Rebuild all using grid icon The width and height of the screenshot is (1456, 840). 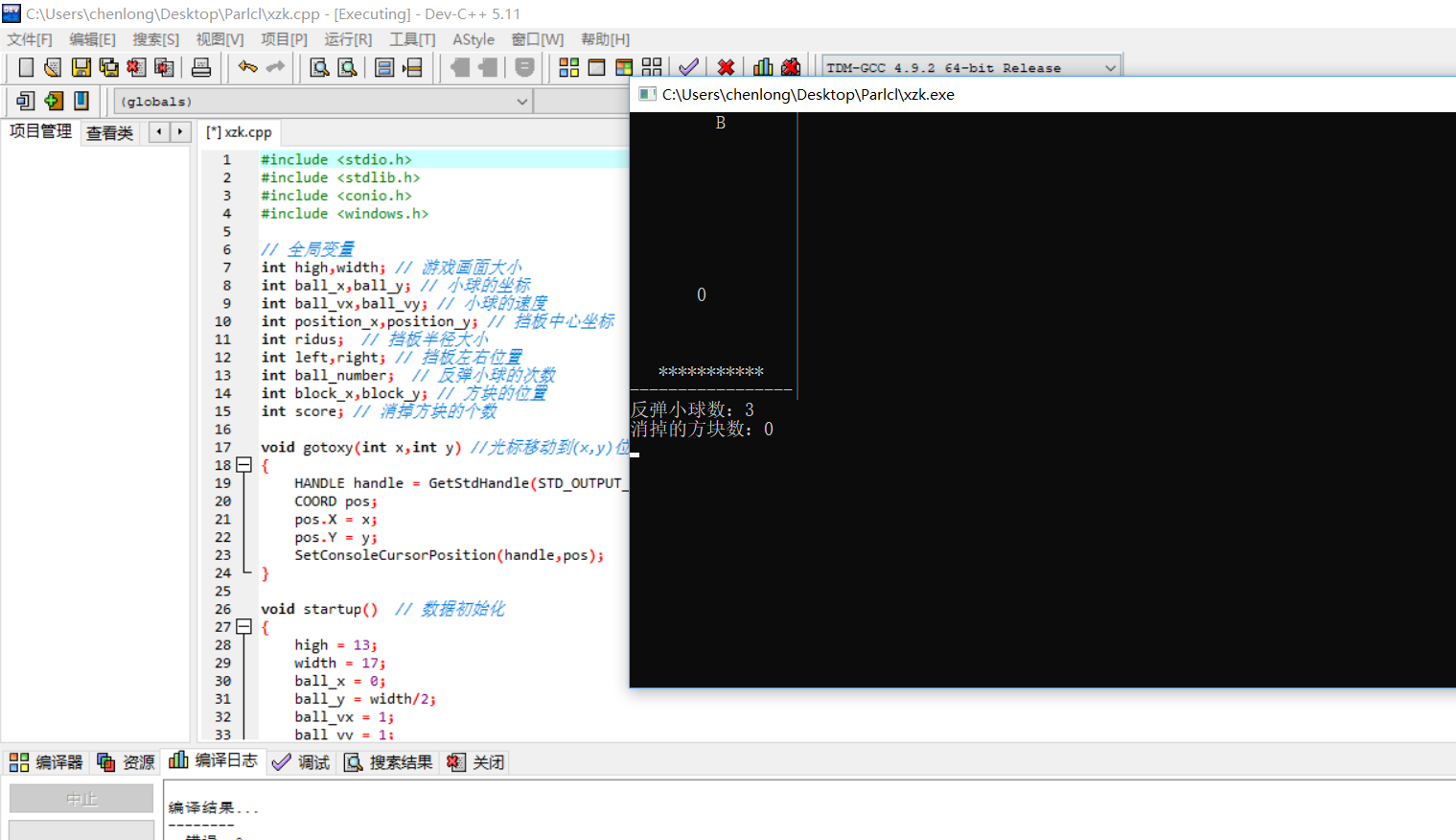tap(652, 67)
